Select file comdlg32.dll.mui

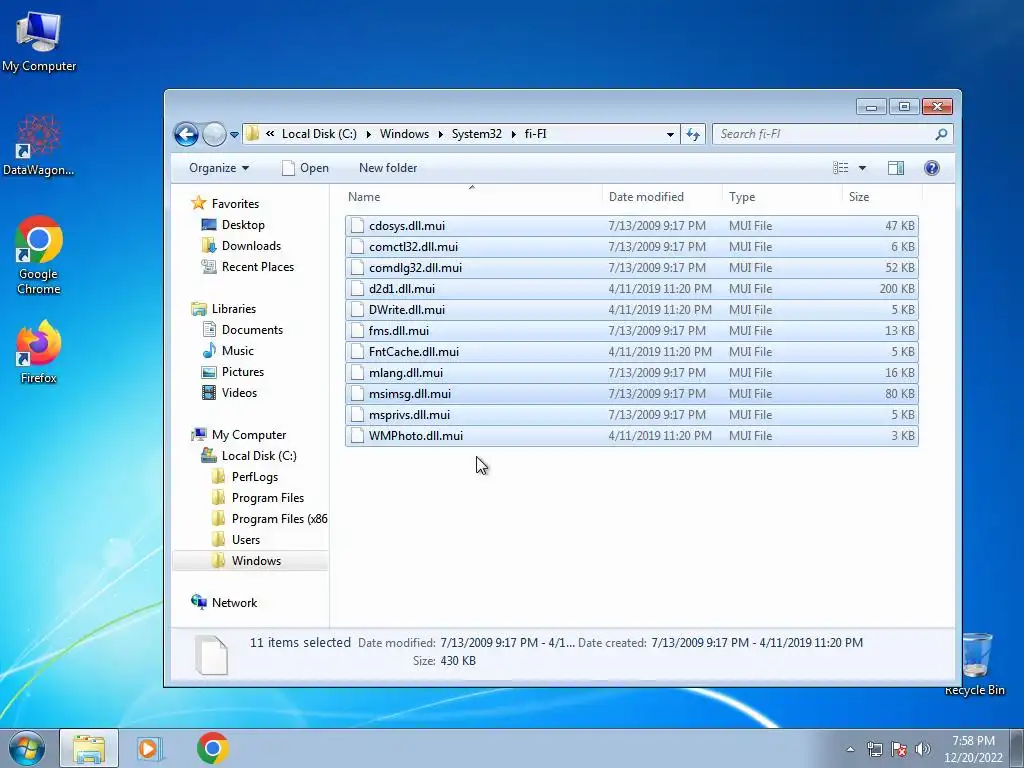coord(632,268)
